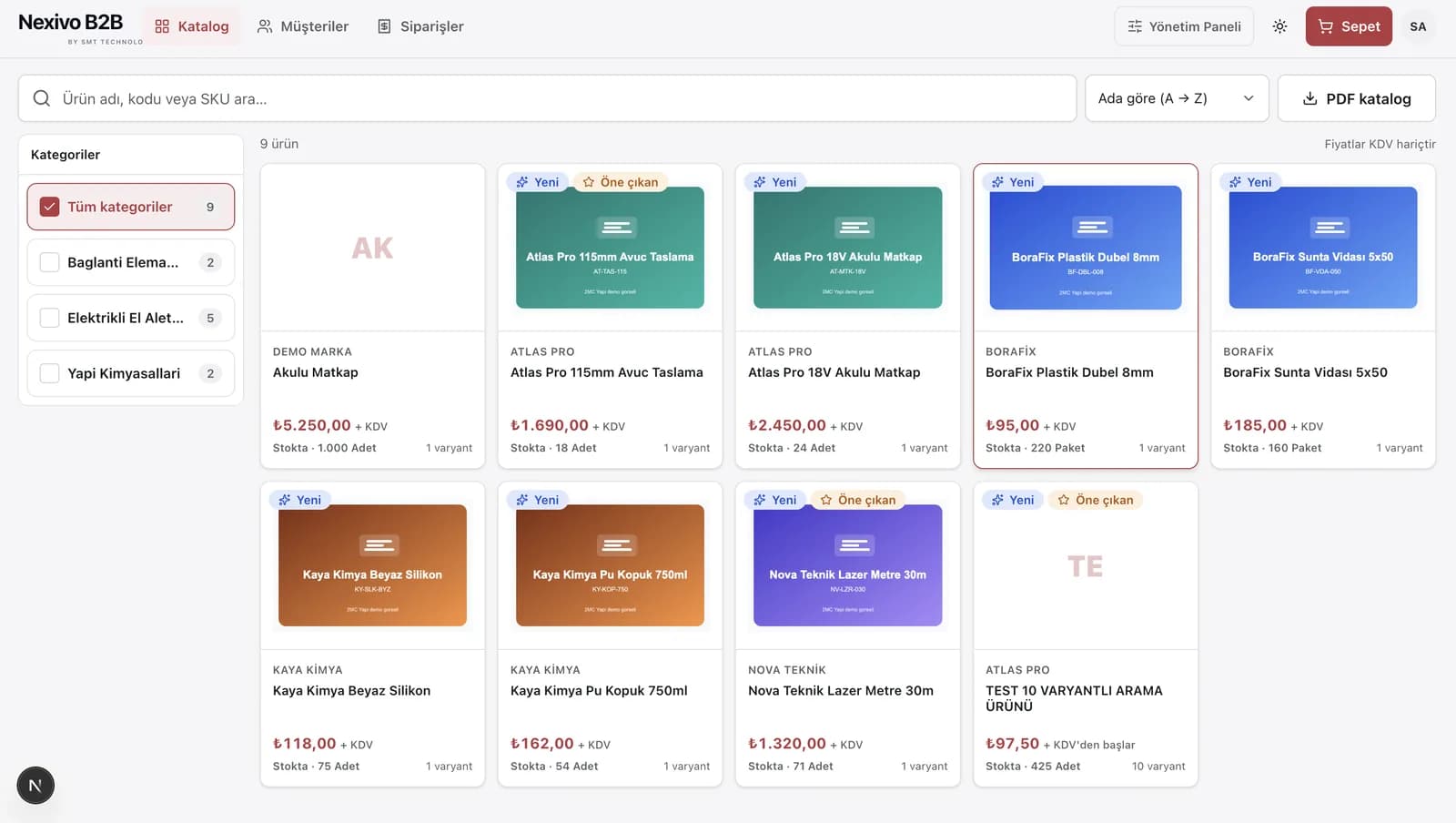Click the Stokta · 220 Paket text
This screenshot has height=823, width=1456.
tap(1036, 448)
